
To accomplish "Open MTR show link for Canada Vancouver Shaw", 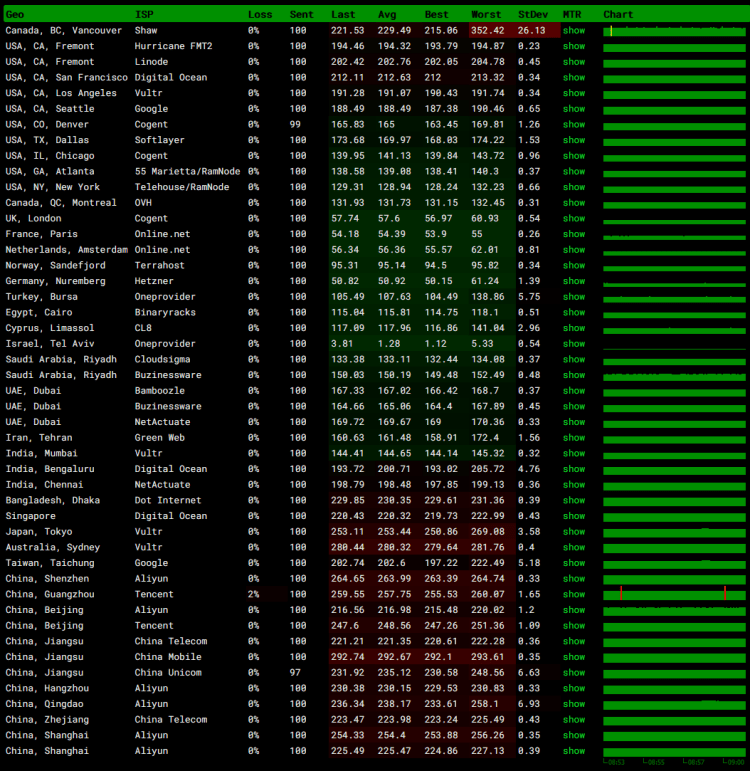I will [574, 31].
